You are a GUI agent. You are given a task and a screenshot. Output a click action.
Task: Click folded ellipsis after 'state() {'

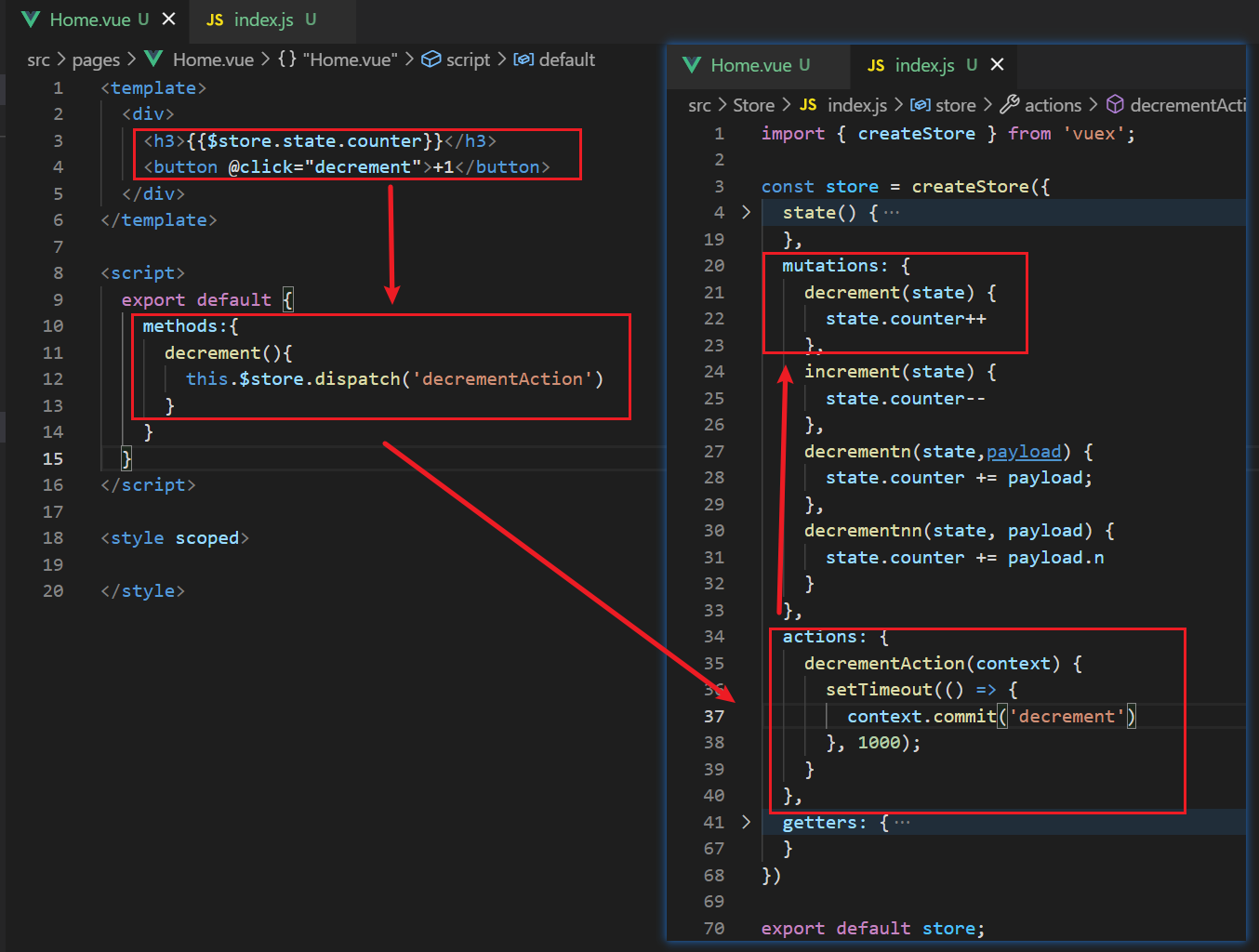click(x=892, y=213)
